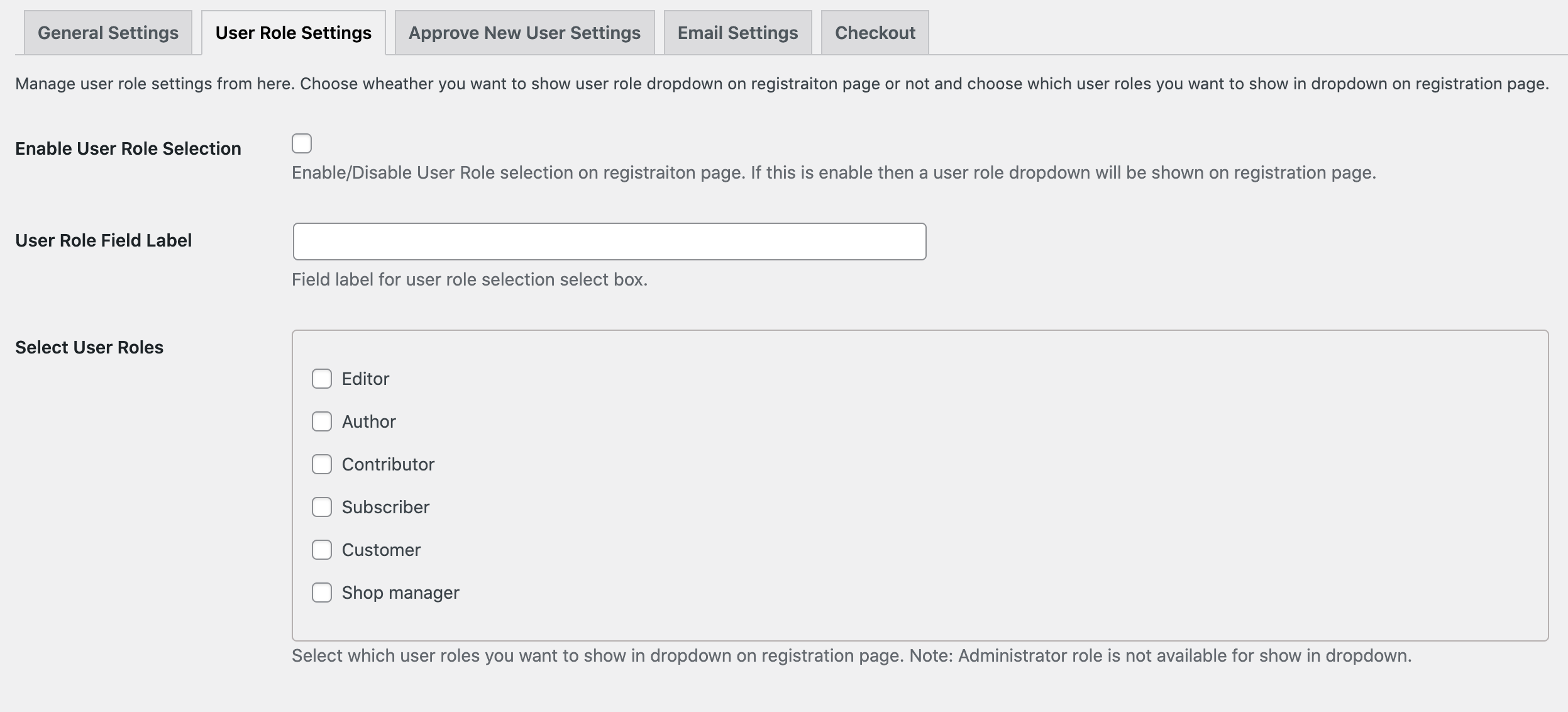Check the Author role checkbox
Image resolution: width=1568 pixels, height=712 pixels.
point(323,421)
